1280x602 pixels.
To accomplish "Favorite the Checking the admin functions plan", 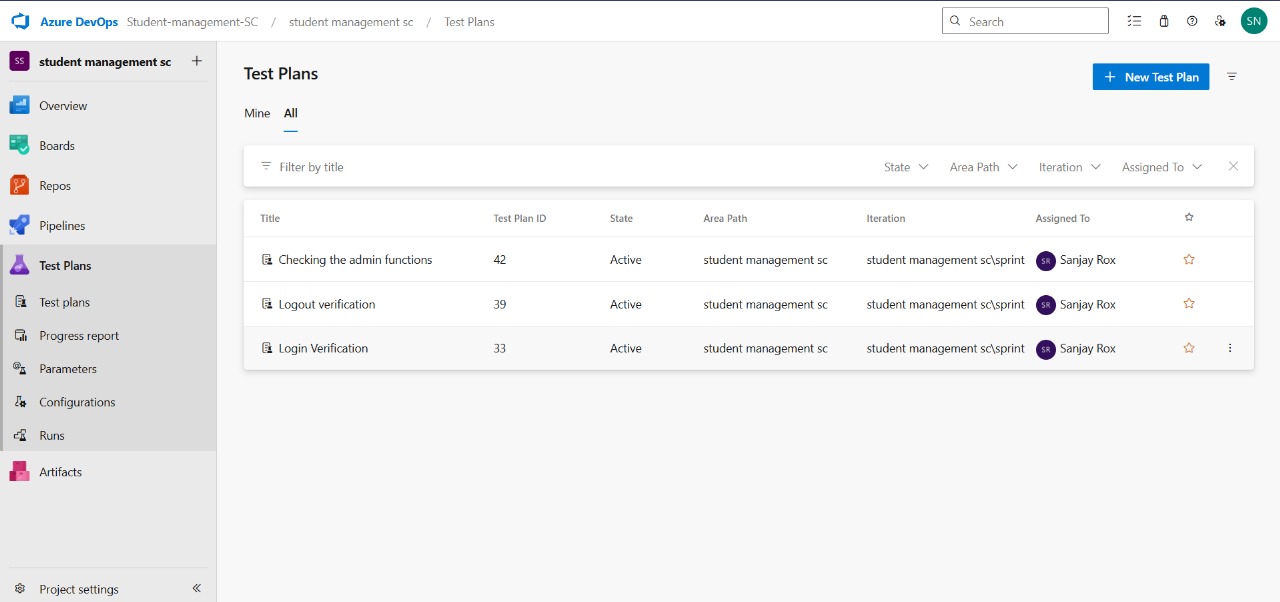I will pyautogui.click(x=1189, y=260).
